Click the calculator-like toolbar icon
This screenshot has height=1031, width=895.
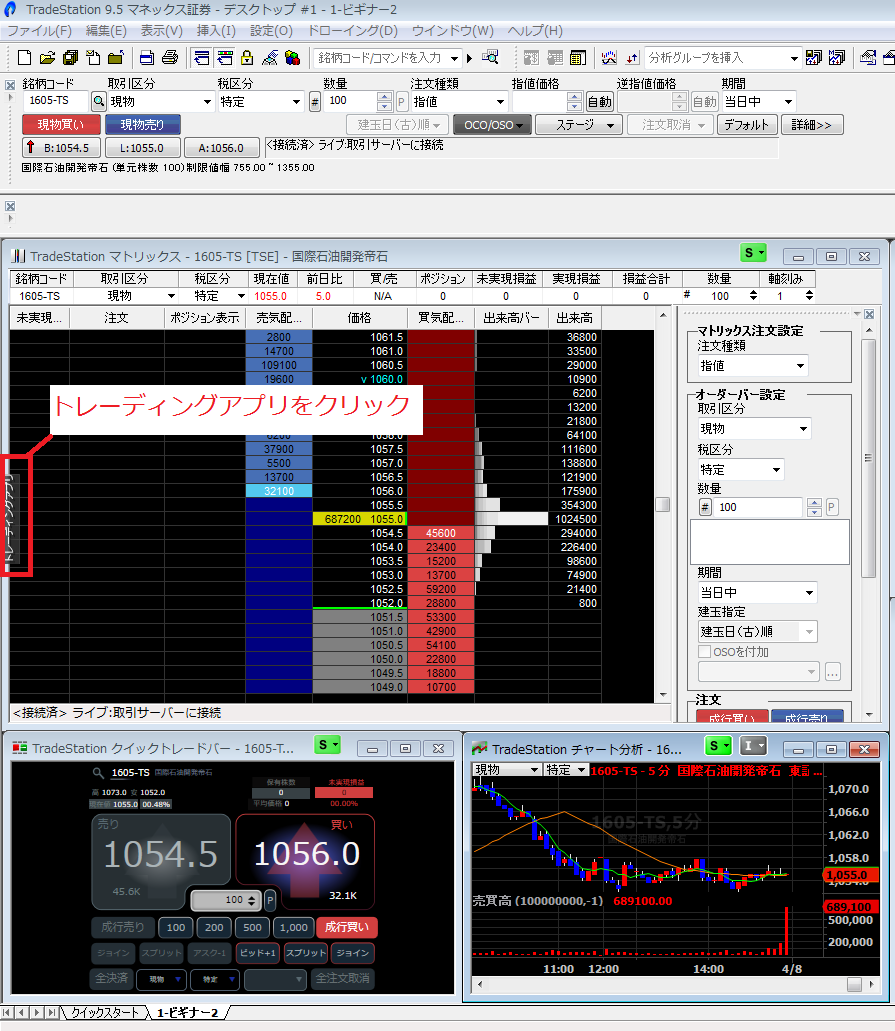(x=578, y=58)
